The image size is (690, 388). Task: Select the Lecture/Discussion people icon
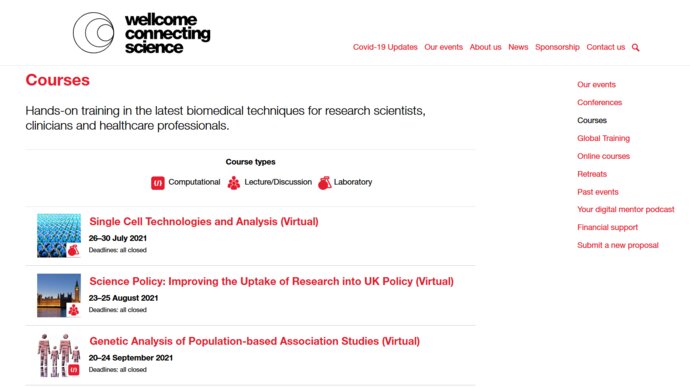(x=234, y=183)
